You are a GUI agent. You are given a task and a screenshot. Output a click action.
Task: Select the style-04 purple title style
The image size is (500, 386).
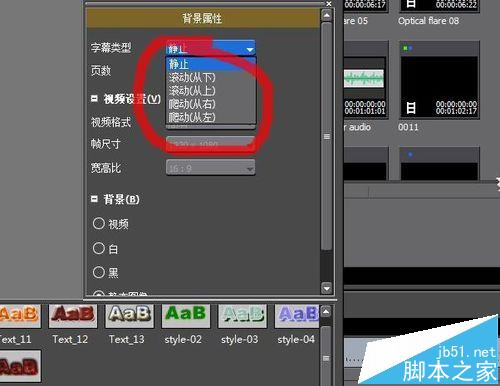coord(297,316)
